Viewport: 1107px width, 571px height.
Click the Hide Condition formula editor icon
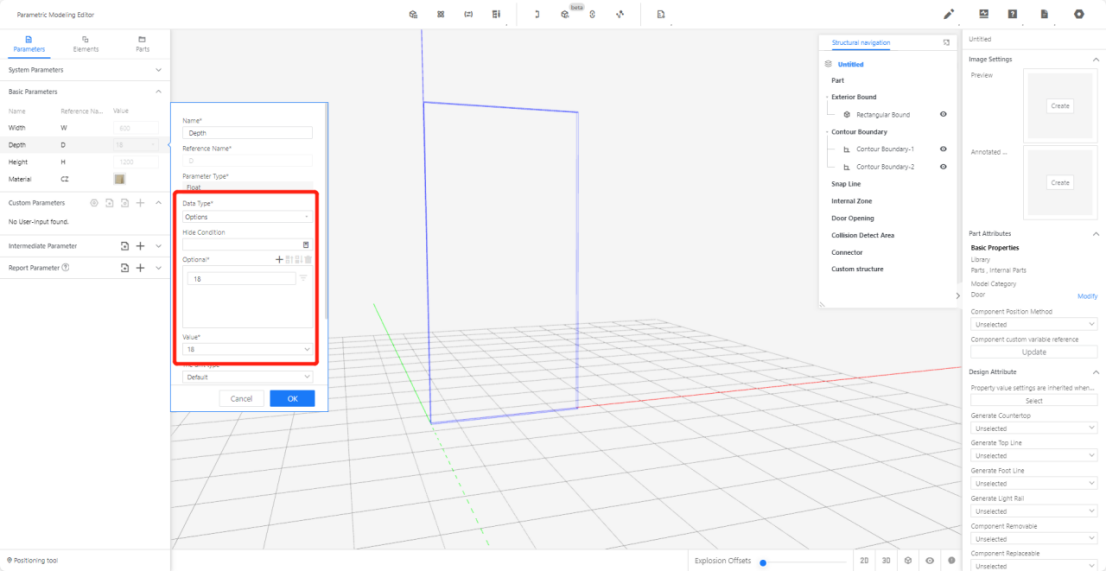click(x=306, y=245)
